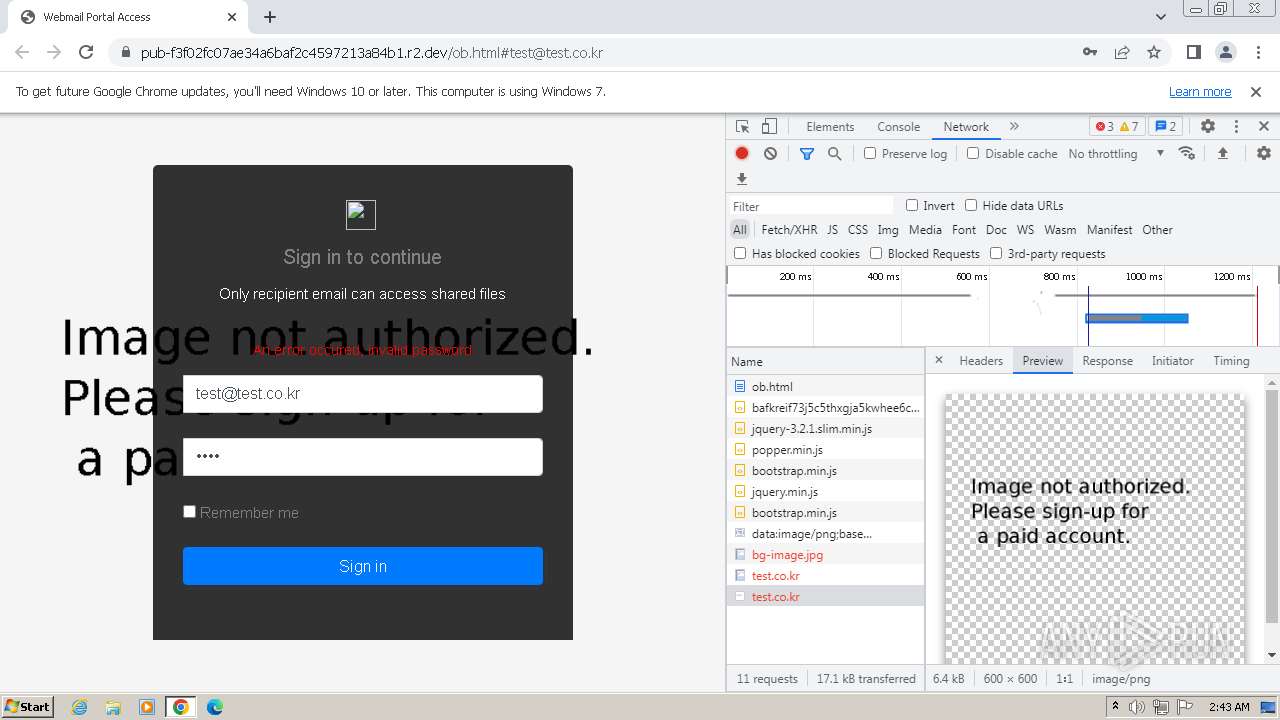This screenshot has width=1280, height=720.
Task: Share this page icon
Action: coord(1122,52)
